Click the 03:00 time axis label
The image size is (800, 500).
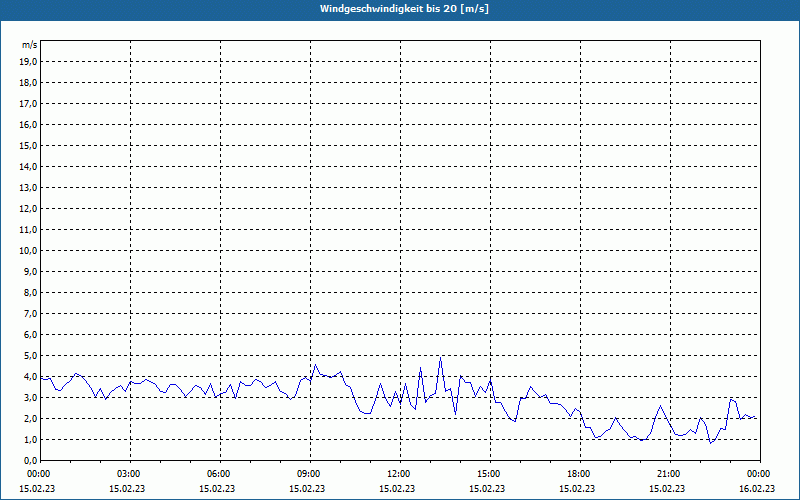(x=131, y=474)
